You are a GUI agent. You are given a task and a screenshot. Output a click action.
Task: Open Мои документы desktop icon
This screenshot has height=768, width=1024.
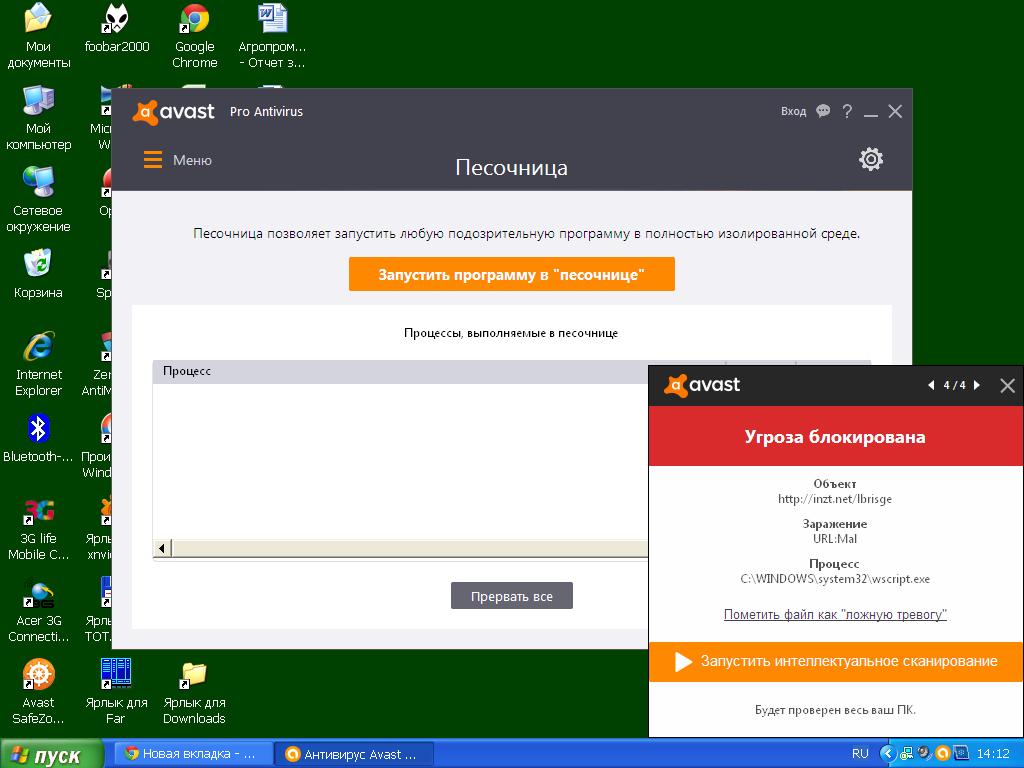39,35
